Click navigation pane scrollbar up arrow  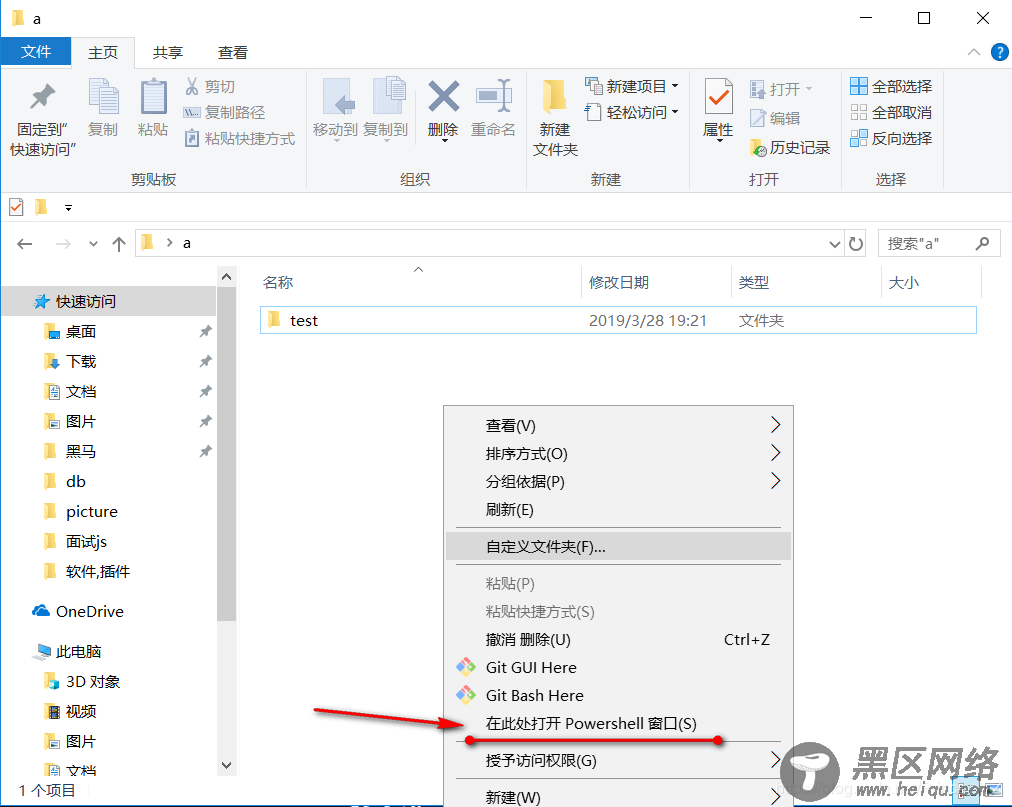[x=227, y=277]
